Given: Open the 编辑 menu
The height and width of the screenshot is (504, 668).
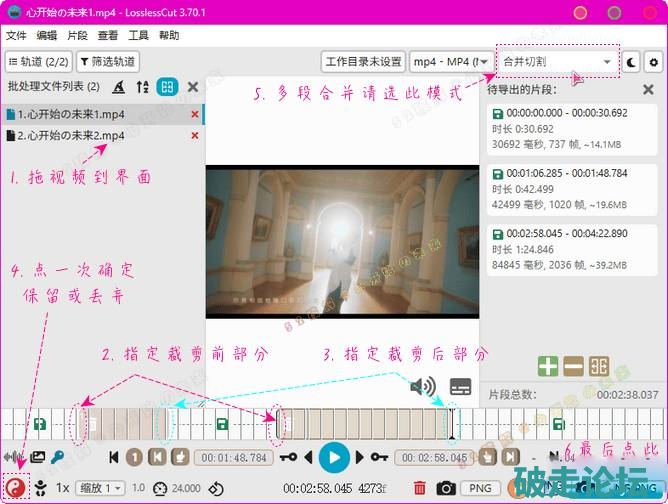Looking at the screenshot, I should click(x=47, y=35).
